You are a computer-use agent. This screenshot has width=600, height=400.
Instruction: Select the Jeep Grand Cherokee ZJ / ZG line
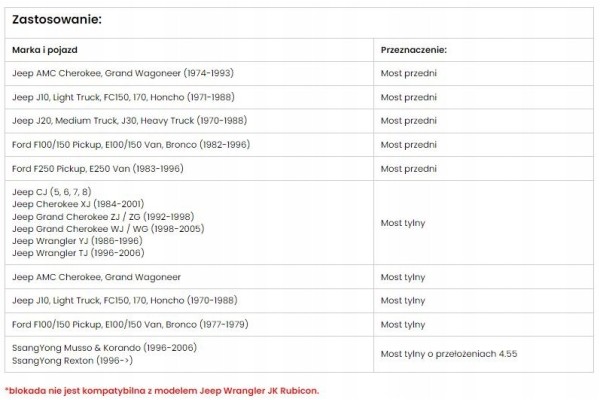click(102, 216)
